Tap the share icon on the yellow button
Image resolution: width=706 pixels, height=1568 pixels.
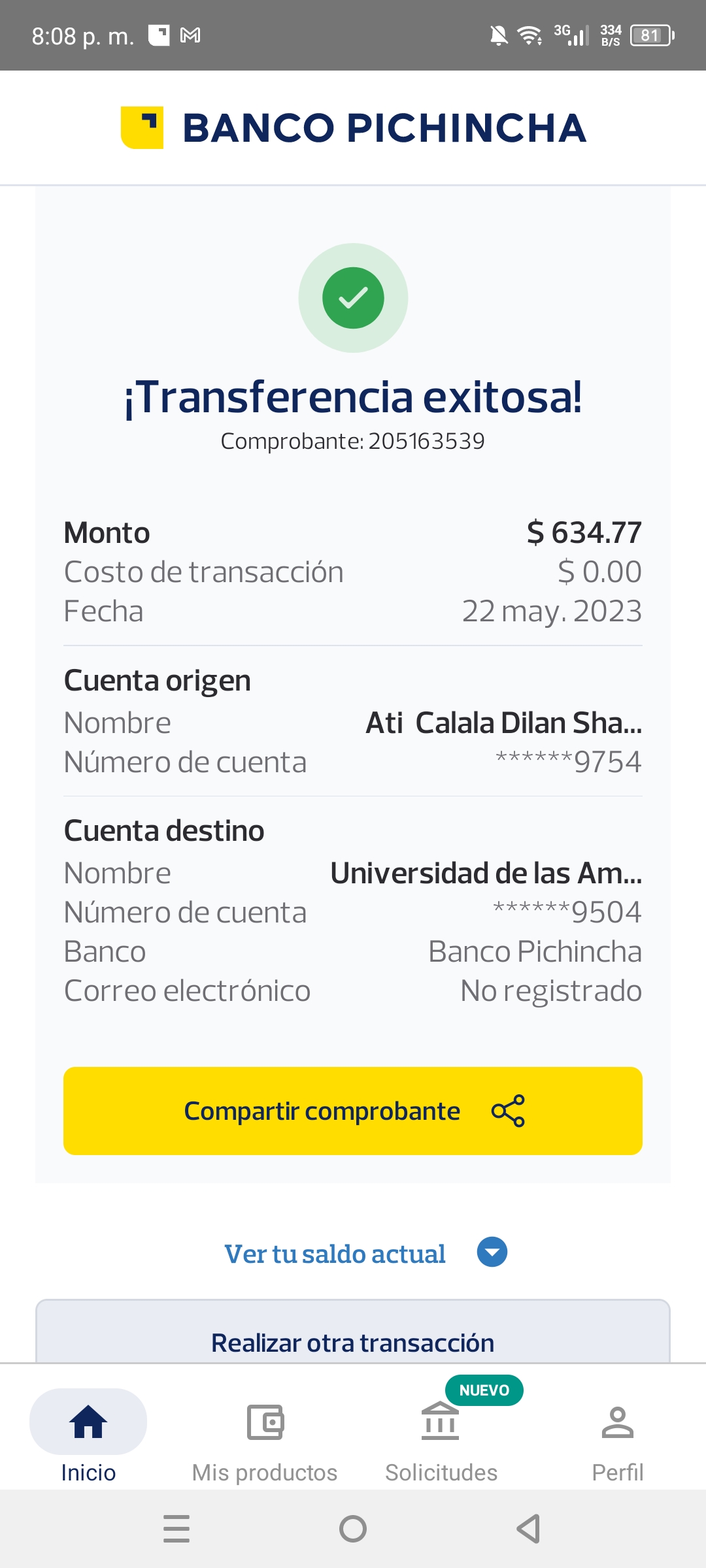point(508,1111)
